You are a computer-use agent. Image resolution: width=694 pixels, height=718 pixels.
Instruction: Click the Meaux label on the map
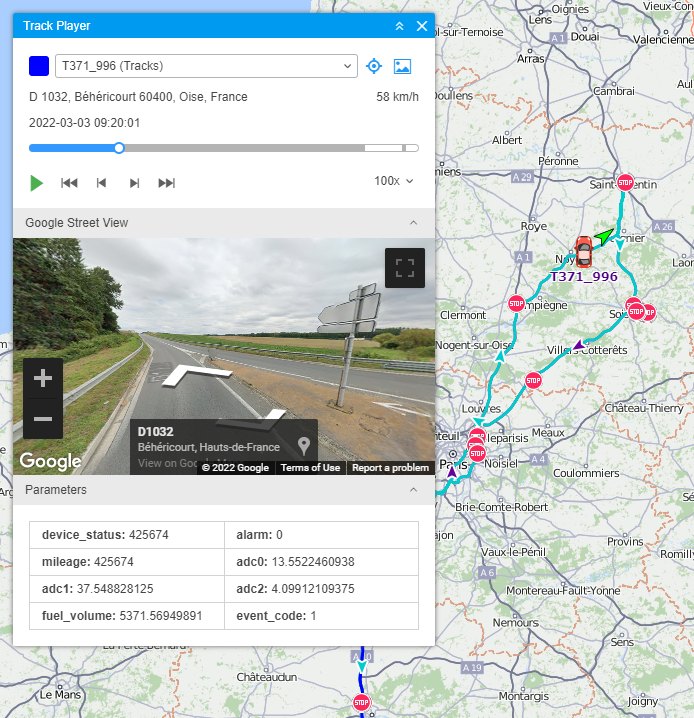(x=548, y=433)
